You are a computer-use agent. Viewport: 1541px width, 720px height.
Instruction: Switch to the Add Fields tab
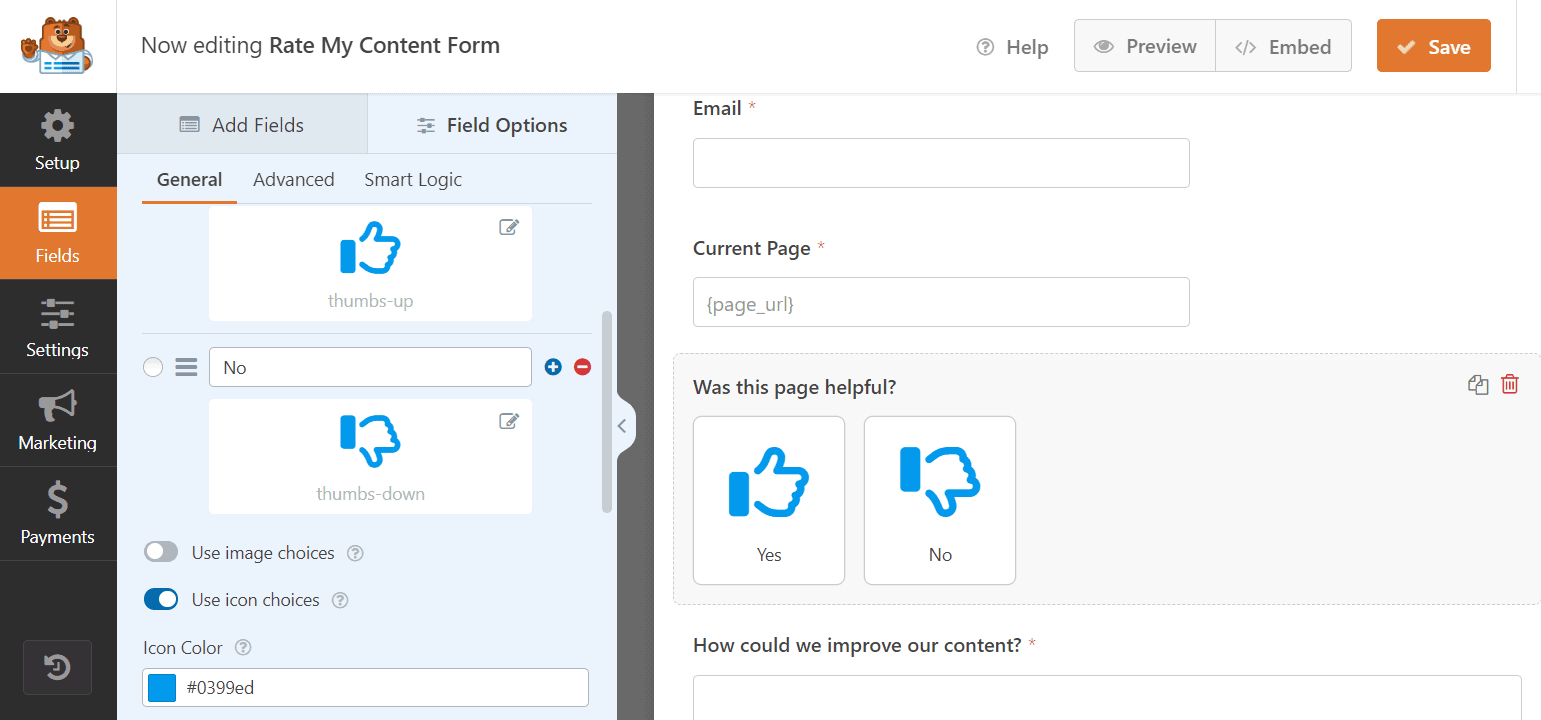[242, 125]
